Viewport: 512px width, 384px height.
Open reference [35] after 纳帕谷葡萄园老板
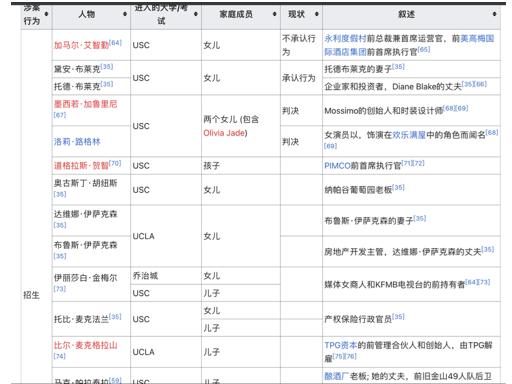[x=398, y=187]
